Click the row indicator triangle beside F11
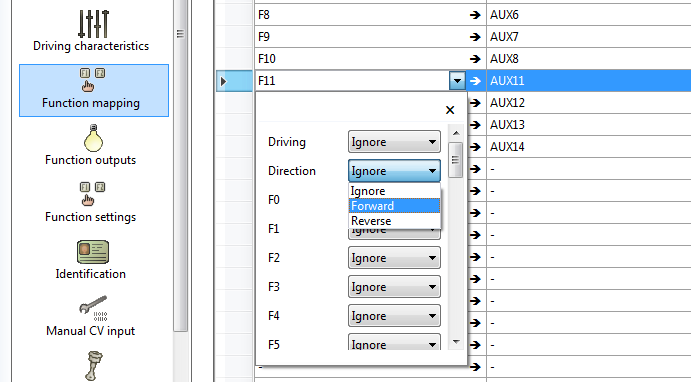691x382 pixels. 223,81
